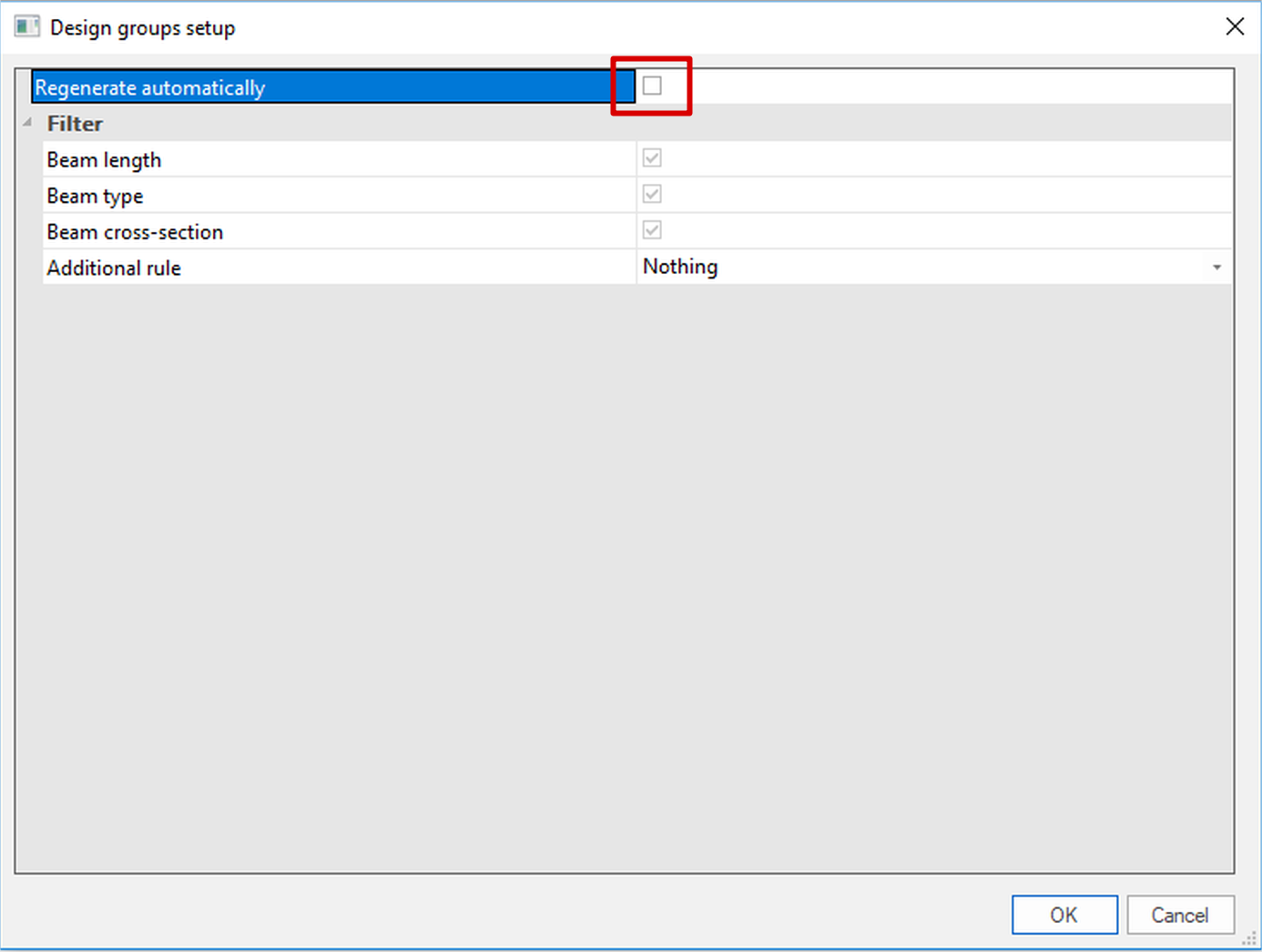The width and height of the screenshot is (1262, 952).
Task: Uncheck the Beam cross-section checkbox
Action: pos(652,230)
